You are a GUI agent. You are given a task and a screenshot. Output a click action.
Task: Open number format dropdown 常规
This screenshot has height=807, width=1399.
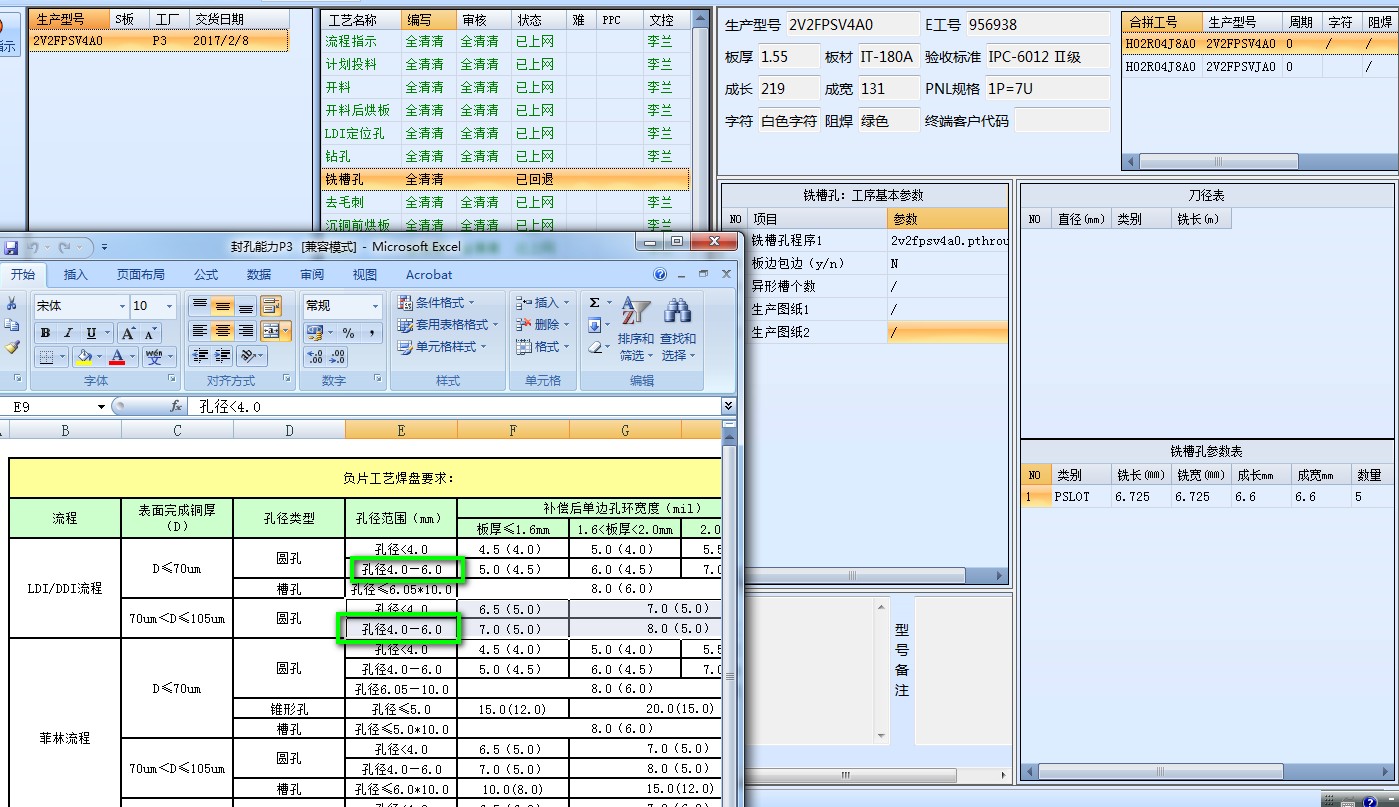tap(376, 306)
